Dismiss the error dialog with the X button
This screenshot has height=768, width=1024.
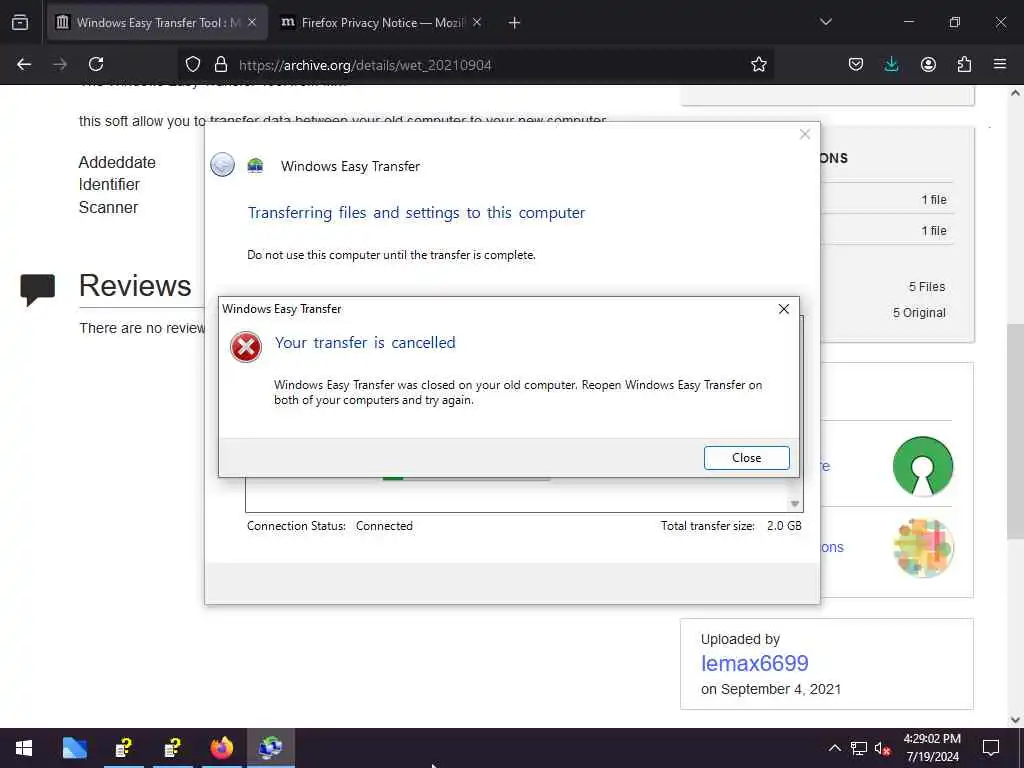(x=784, y=309)
